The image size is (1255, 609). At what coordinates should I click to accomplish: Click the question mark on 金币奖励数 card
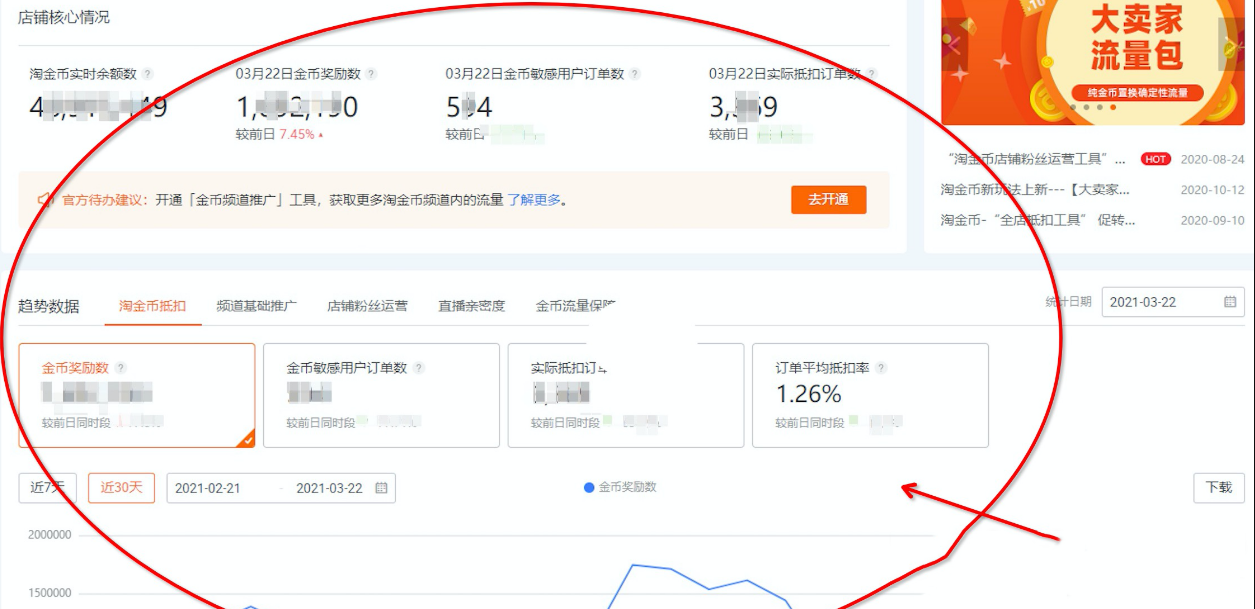[x=121, y=367]
